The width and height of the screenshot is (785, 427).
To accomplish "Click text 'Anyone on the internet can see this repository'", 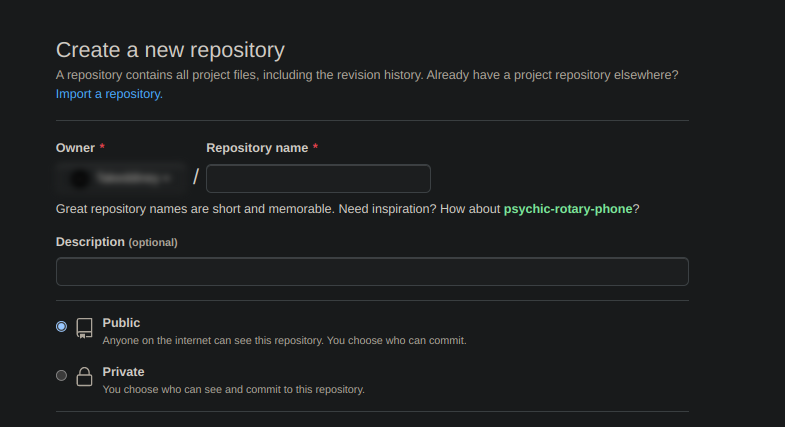I will point(213,340).
